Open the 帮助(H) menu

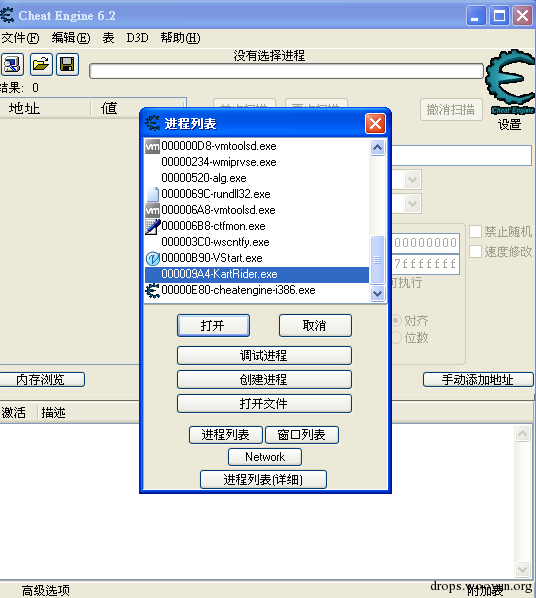[180, 38]
